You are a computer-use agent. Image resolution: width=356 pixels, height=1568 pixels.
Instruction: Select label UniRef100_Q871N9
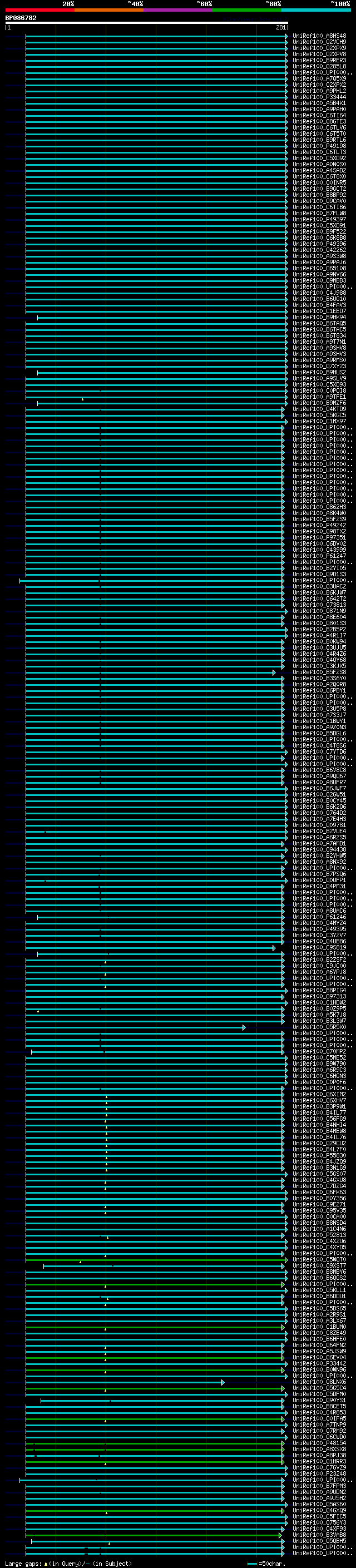pyautogui.click(x=319, y=611)
